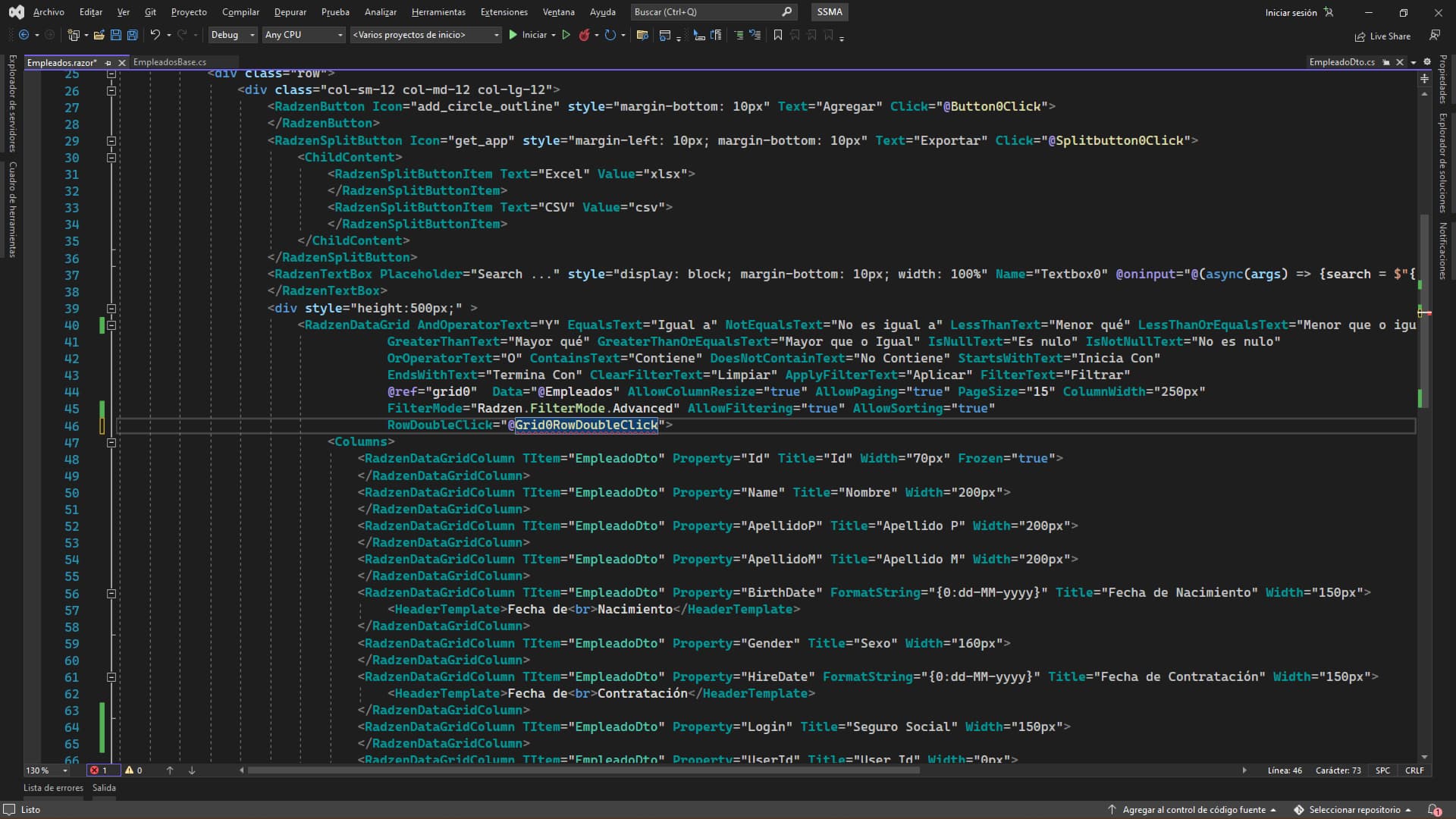Open the Any CPU platform dropdown
The image size is (1456, 819).
303,35
